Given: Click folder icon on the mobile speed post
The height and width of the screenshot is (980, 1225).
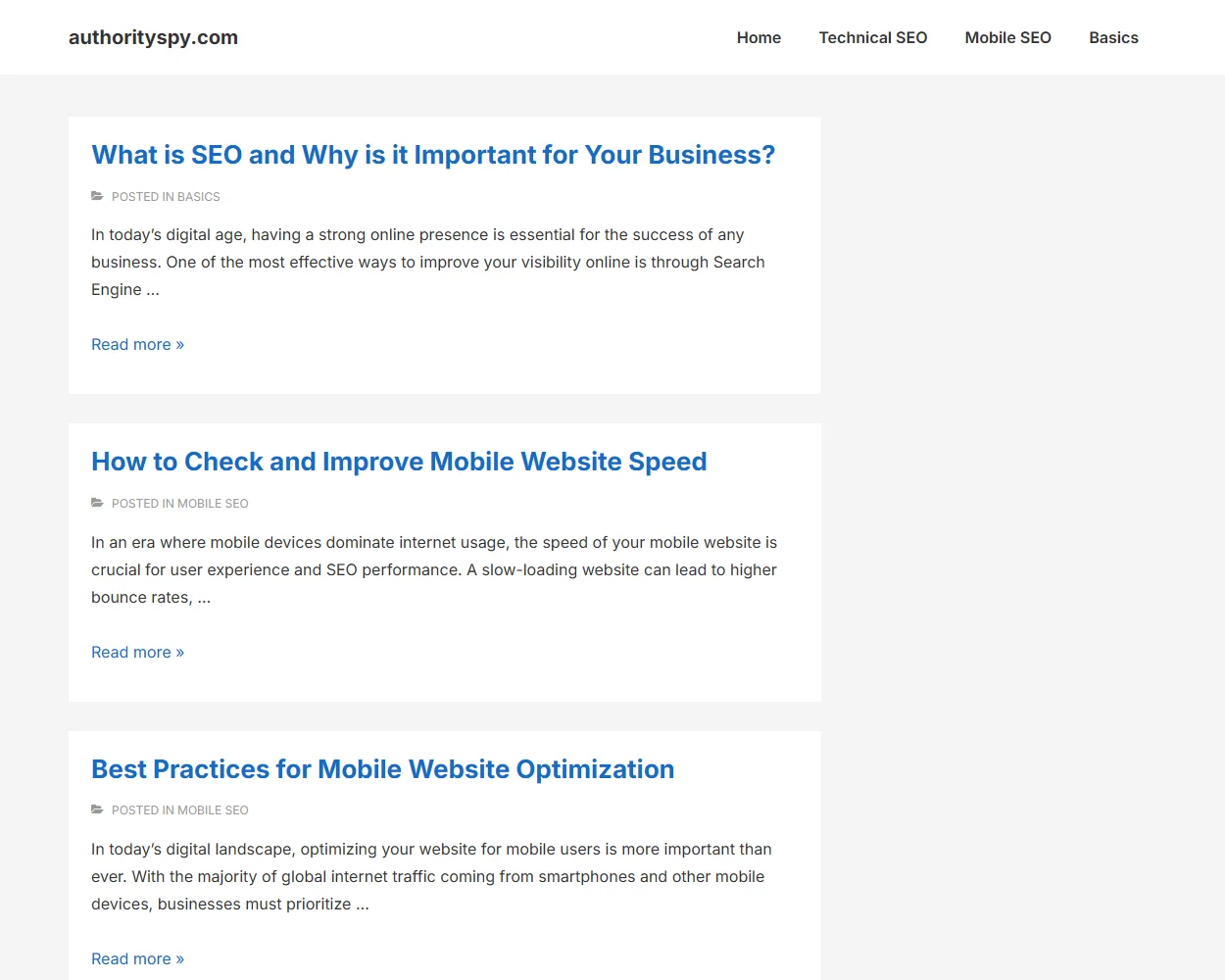Looking at the screenshot, I should point(97,503).
